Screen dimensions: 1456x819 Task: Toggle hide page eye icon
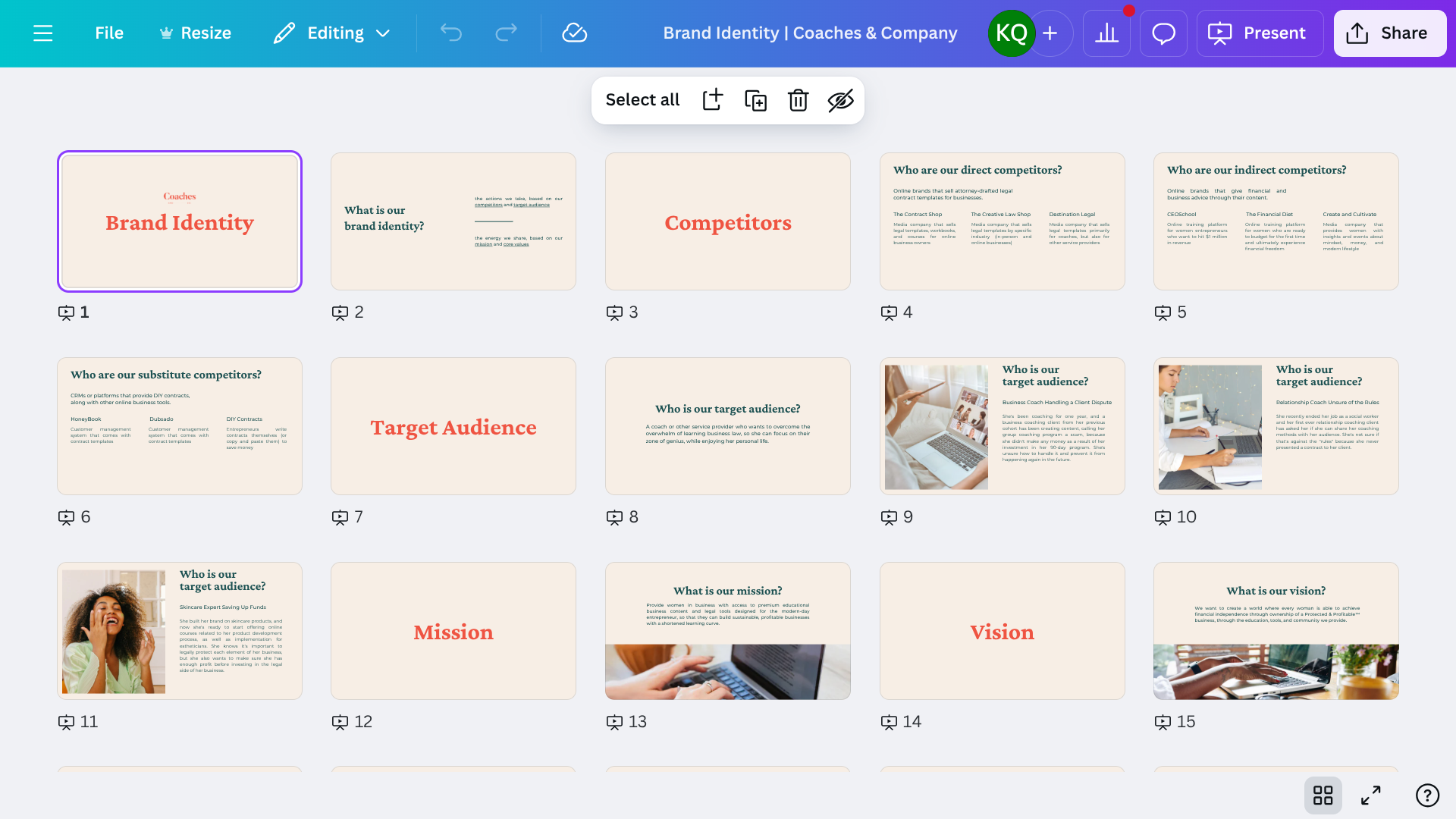tap(840, 100)
